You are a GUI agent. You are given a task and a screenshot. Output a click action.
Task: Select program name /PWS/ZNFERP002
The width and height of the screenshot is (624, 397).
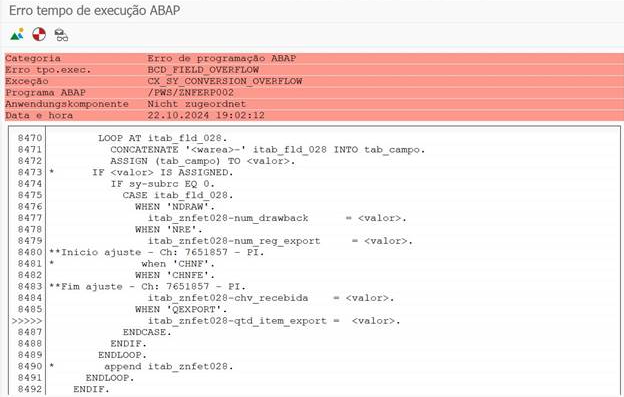tap(191, 93)
